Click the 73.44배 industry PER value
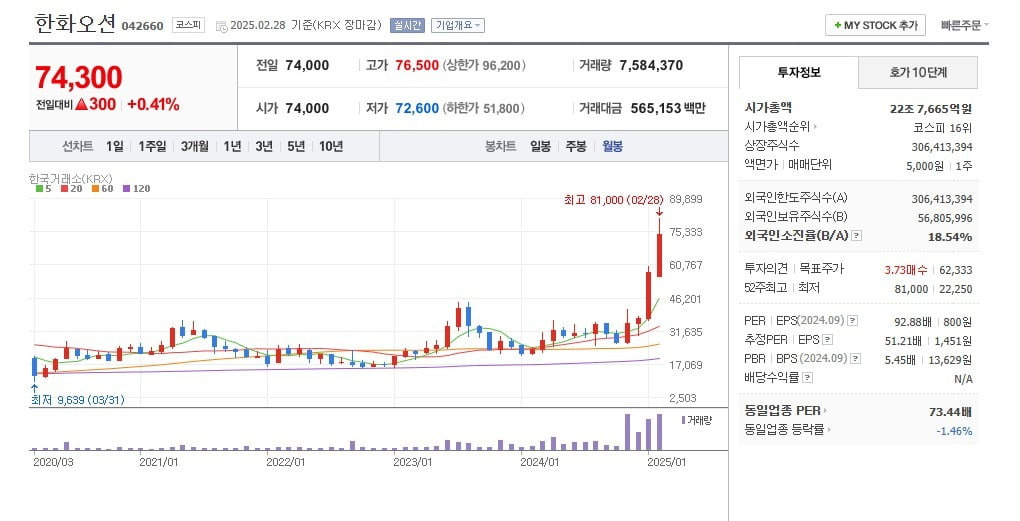Viewport: 1020px width, 521px height. (950, 412)
